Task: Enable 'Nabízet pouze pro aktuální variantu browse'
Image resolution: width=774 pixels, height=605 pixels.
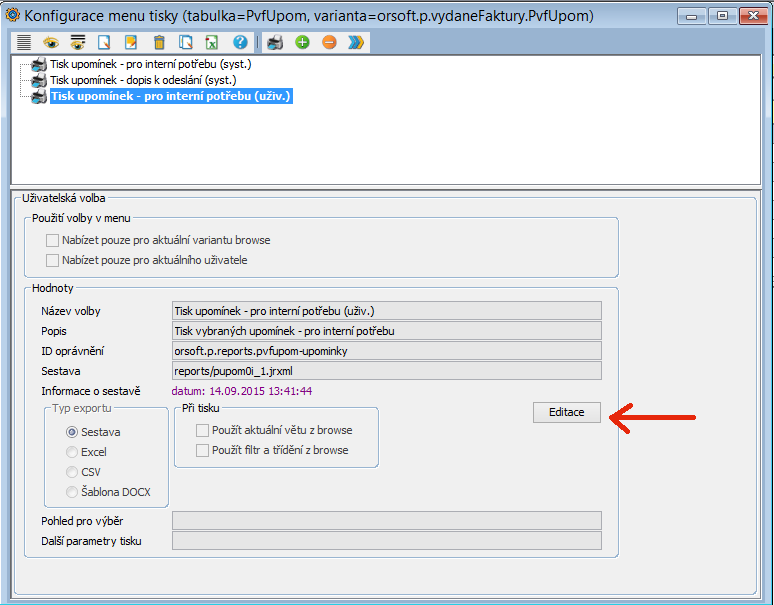Action: [53, 240]
